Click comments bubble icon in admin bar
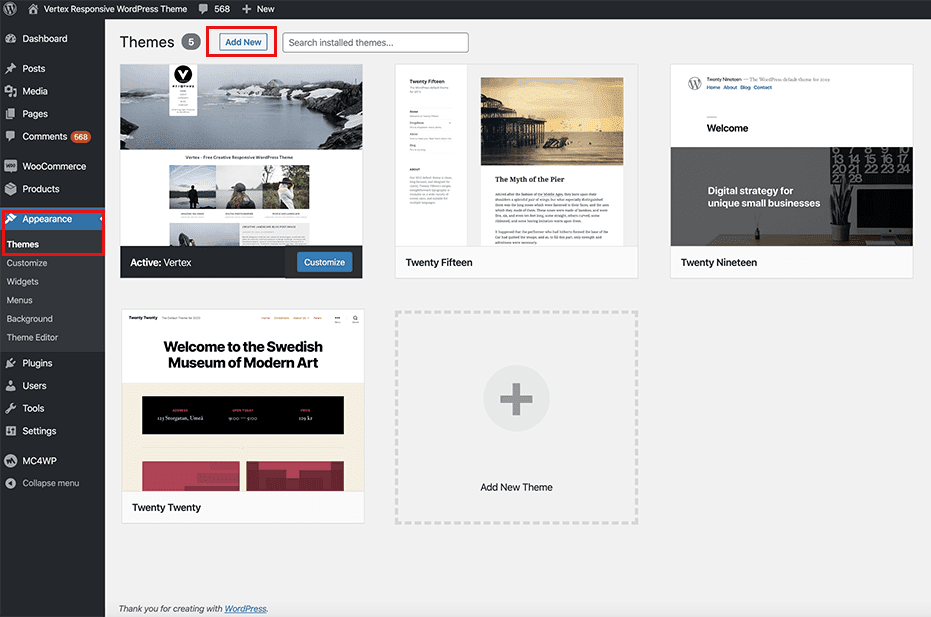 pos(203,9)
